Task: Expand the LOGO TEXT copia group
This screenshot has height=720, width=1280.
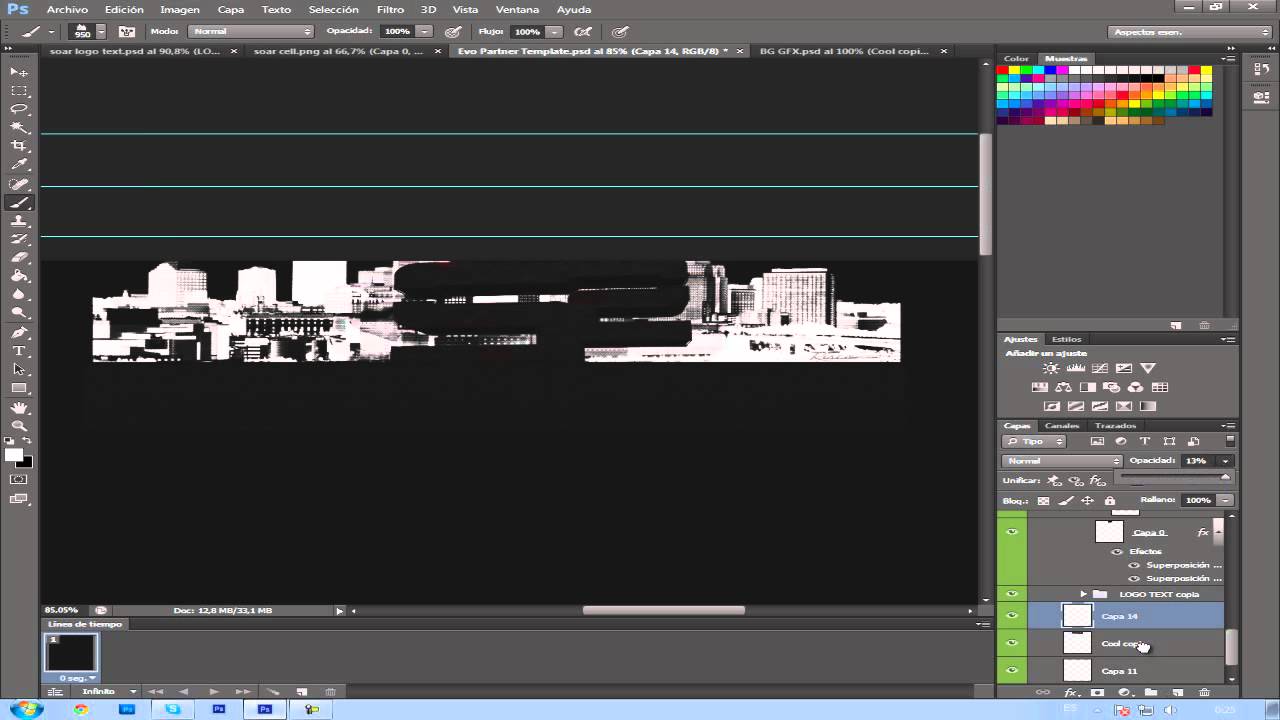Action: pyautogui.click(x=1082, y=594)
